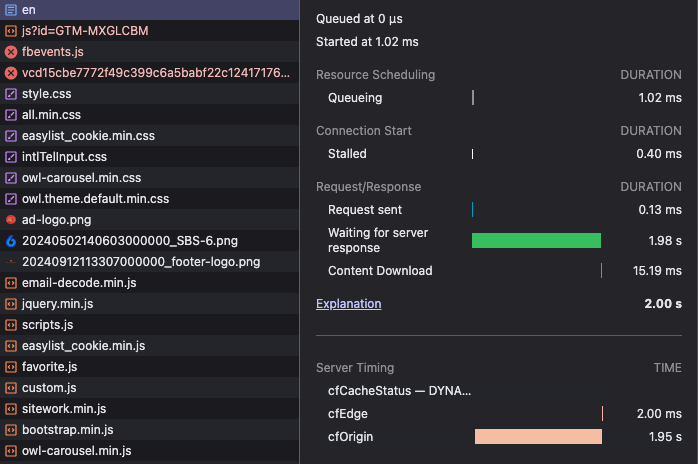Select the favorite.js request row
The image size is (698, 464).
[49, 367]
